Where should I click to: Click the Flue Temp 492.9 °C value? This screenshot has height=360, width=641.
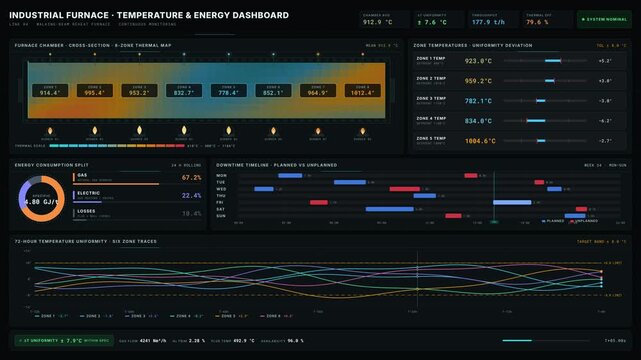(x=244, y=341)
